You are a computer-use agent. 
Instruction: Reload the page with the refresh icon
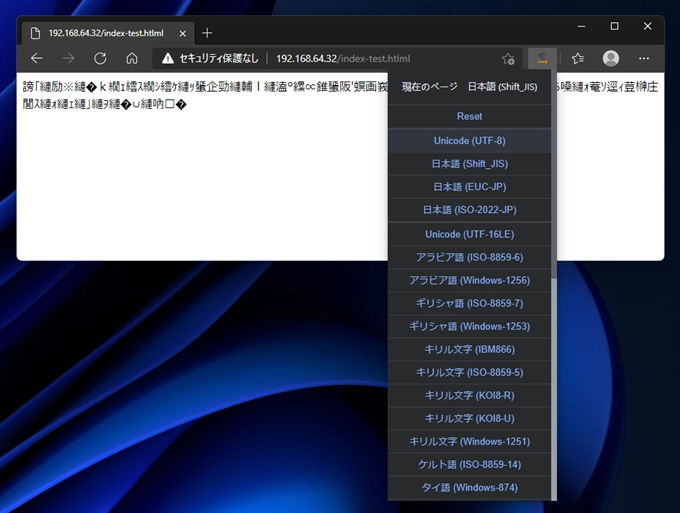click(100, 59)
